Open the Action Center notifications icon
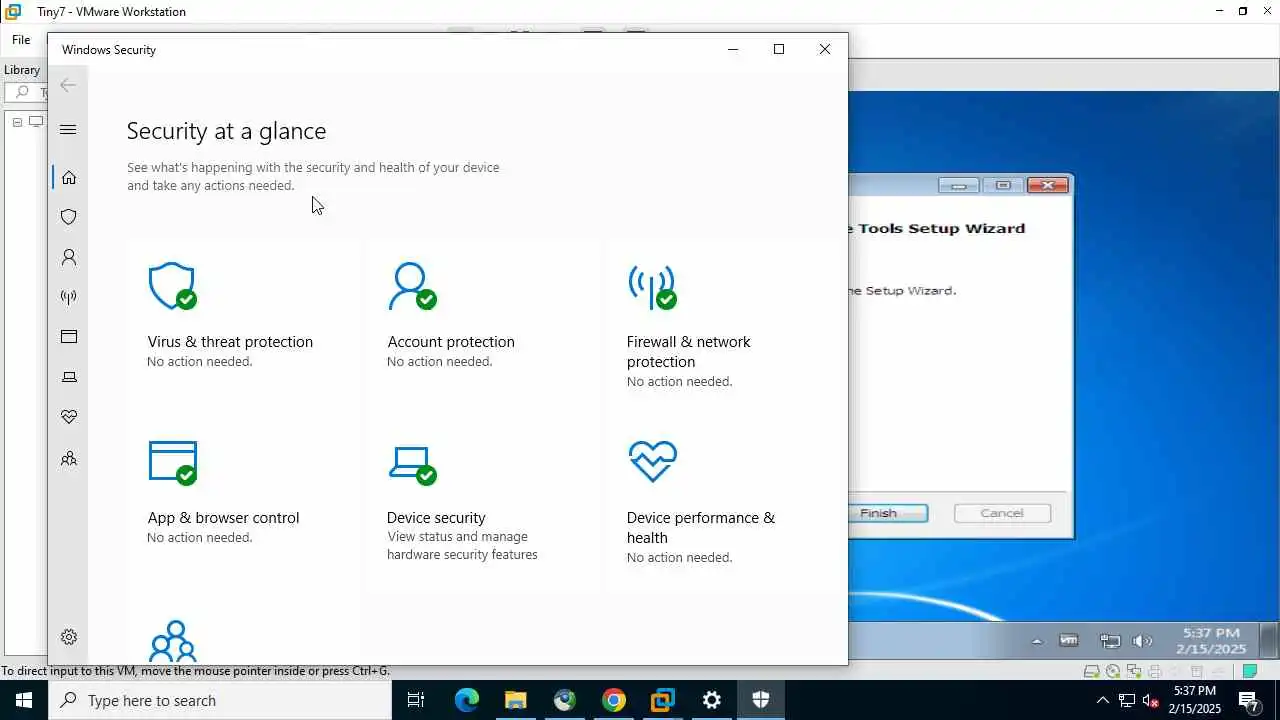The image size is (1280, 720). (x=1250, y=700)
